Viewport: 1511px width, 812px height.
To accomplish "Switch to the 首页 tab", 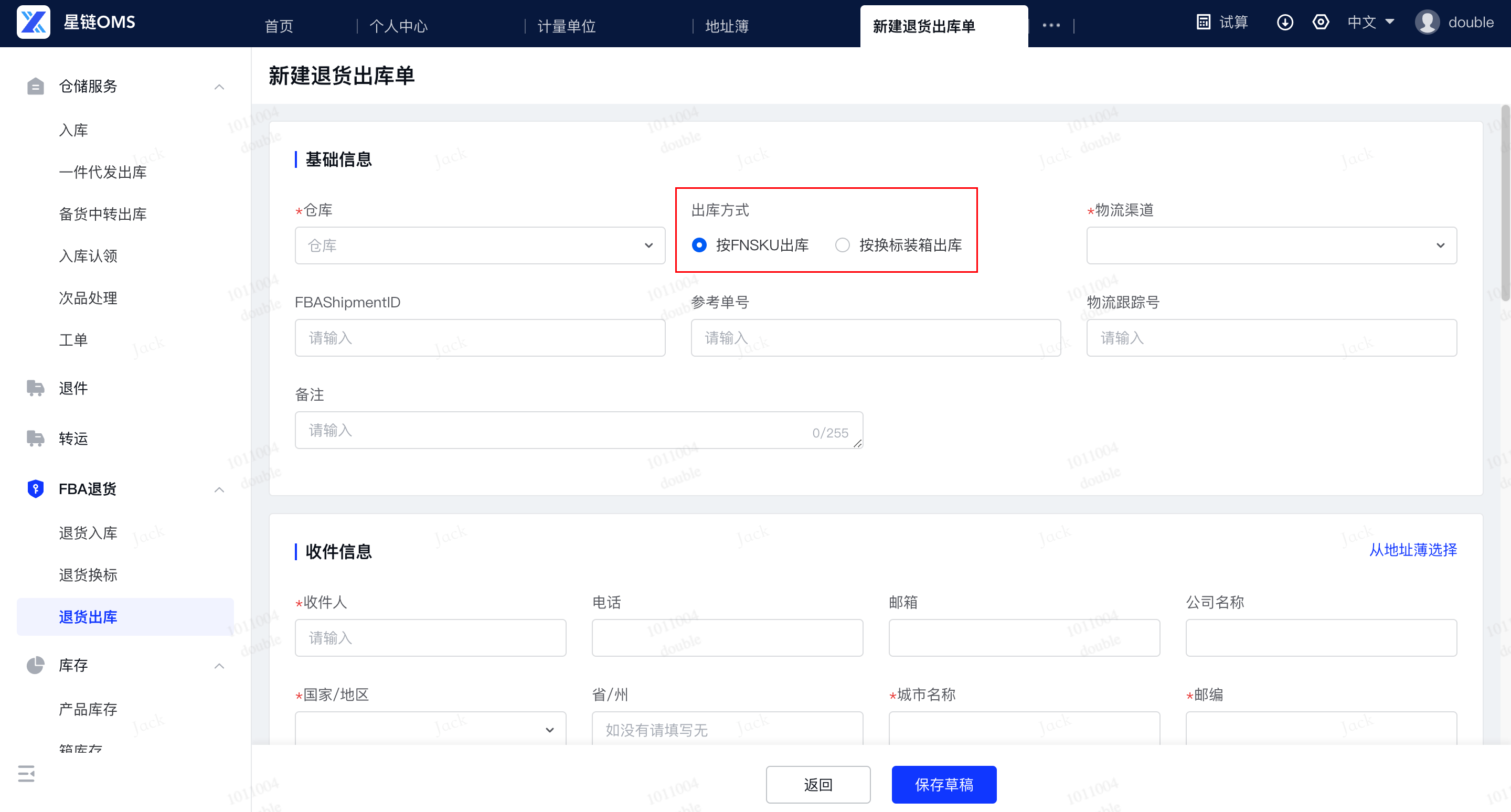I will coord(279,26).
